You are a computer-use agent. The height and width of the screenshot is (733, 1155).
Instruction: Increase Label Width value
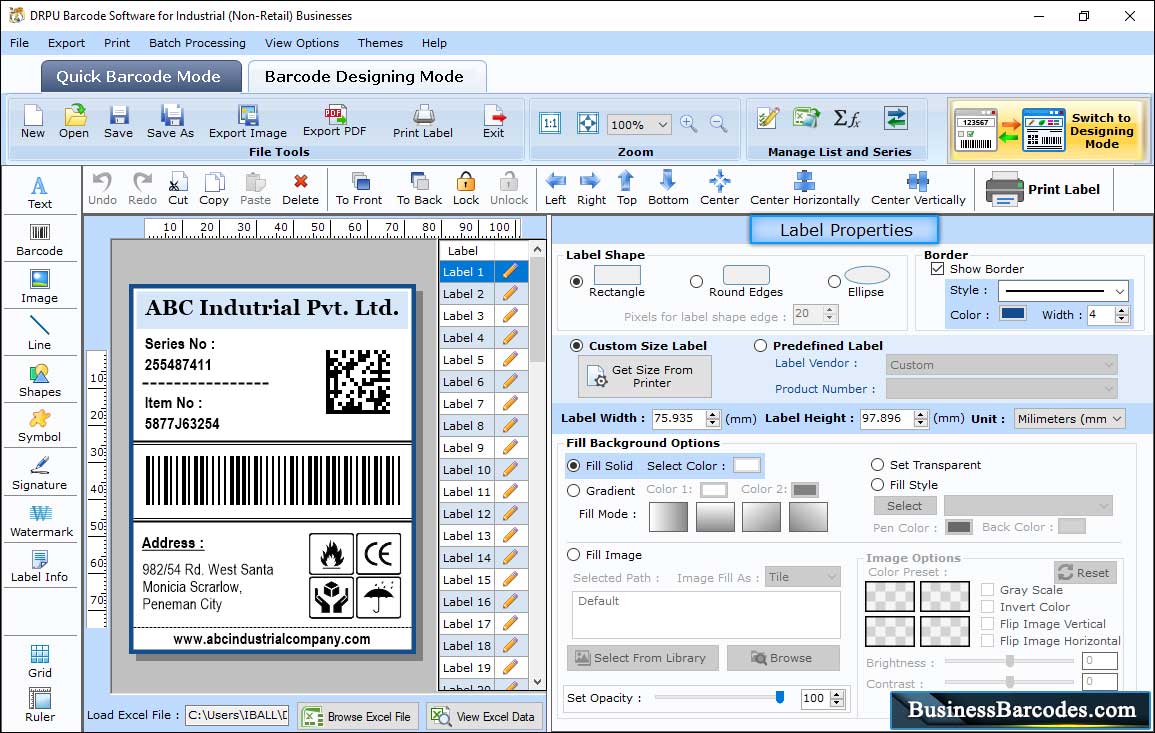click(x=712, y=415)
